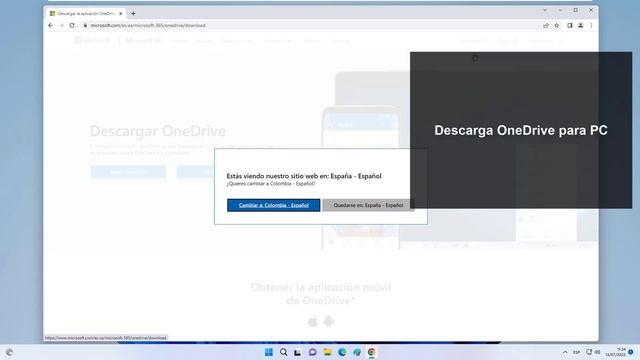Open the Chat app in the taskbar
The height and width of the screenshot is (360, 640).
coord(313,352)
